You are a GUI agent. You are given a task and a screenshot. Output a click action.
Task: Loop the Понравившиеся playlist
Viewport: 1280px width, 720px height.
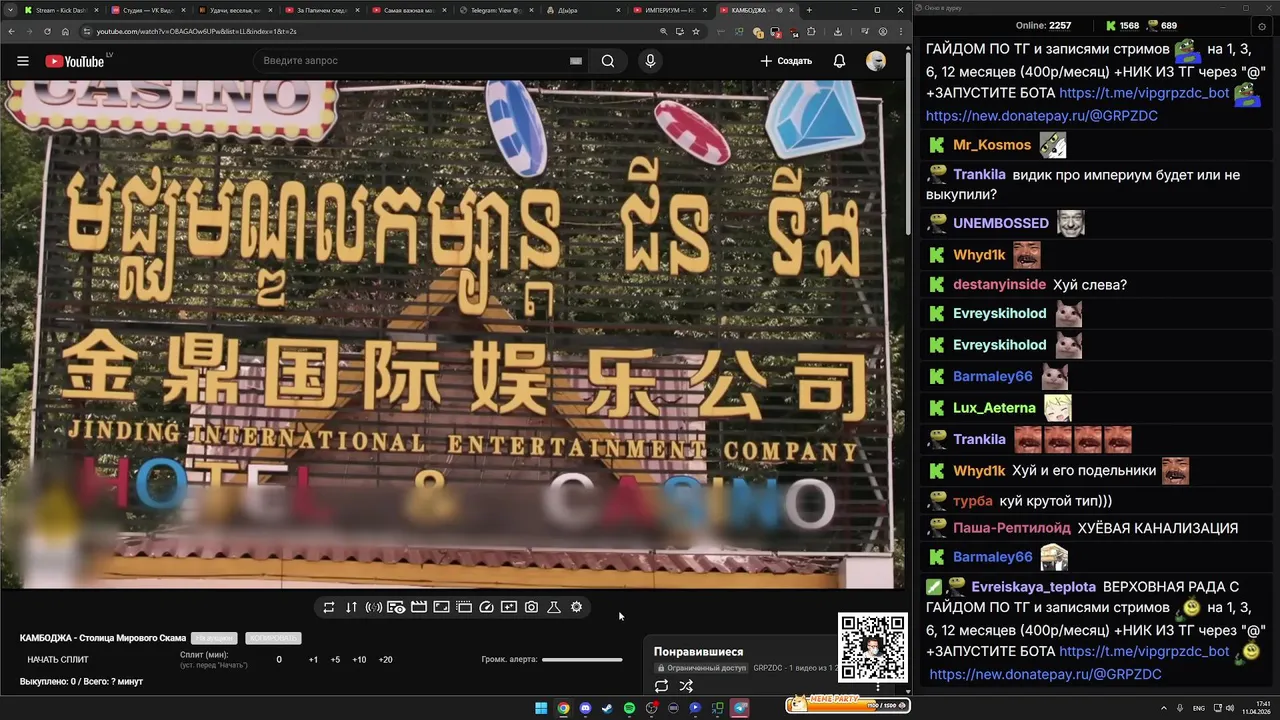pos(661,686)
